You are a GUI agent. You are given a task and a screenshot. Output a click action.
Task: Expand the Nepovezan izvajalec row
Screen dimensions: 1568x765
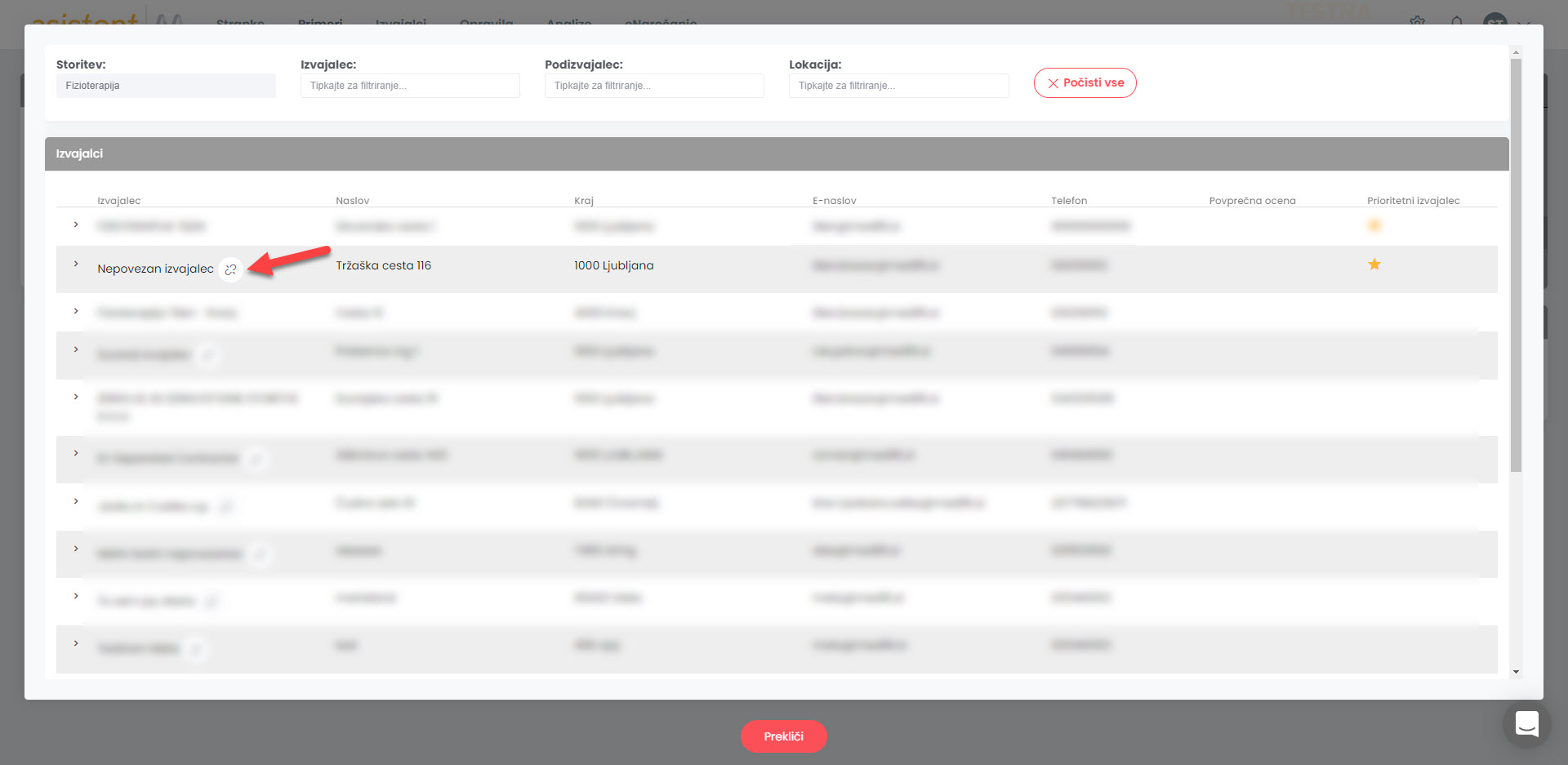point(76,264)
